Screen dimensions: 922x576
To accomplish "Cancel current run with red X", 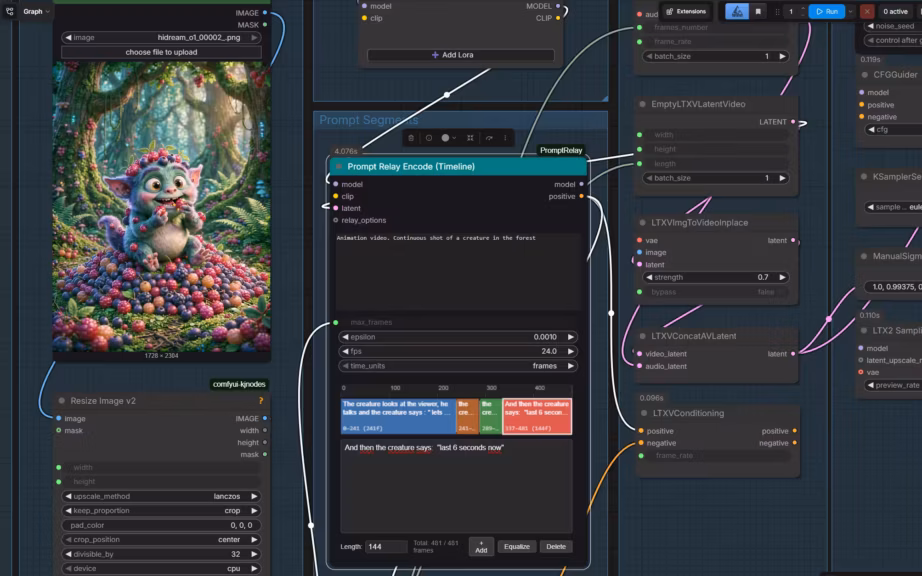I will [867, 11].
